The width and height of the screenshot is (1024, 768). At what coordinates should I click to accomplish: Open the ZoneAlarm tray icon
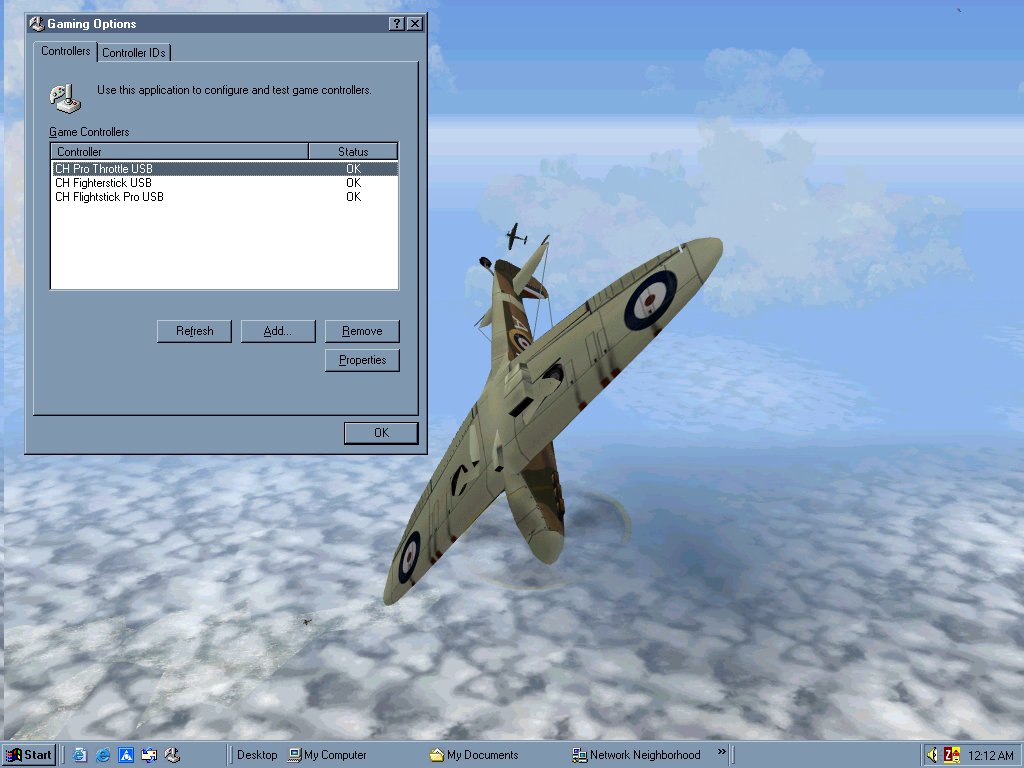(952, 755)
